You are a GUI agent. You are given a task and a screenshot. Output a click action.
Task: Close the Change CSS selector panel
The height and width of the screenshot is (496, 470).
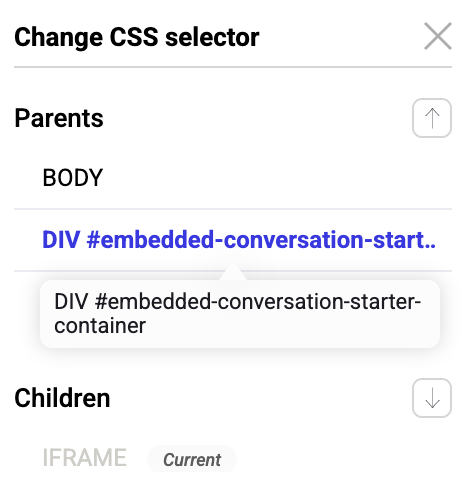point(438,36)
